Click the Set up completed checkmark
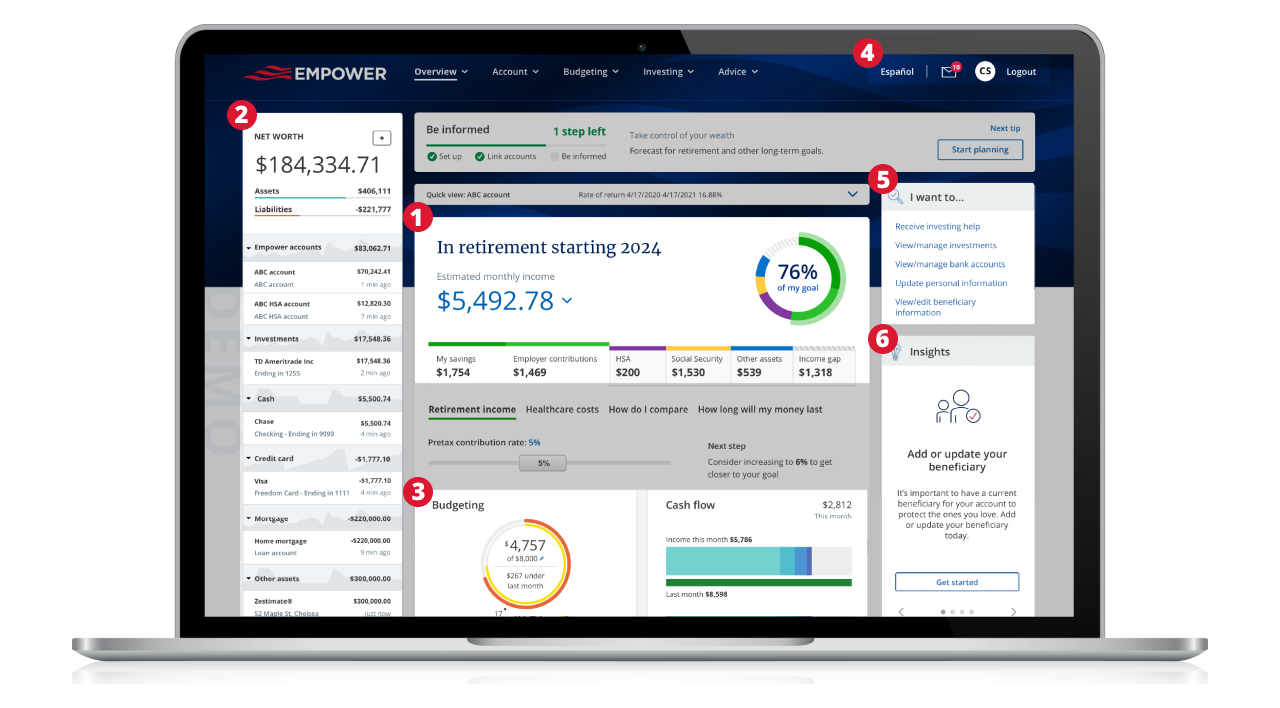Viewport: 1280px width, 708px height. [432, 157]
